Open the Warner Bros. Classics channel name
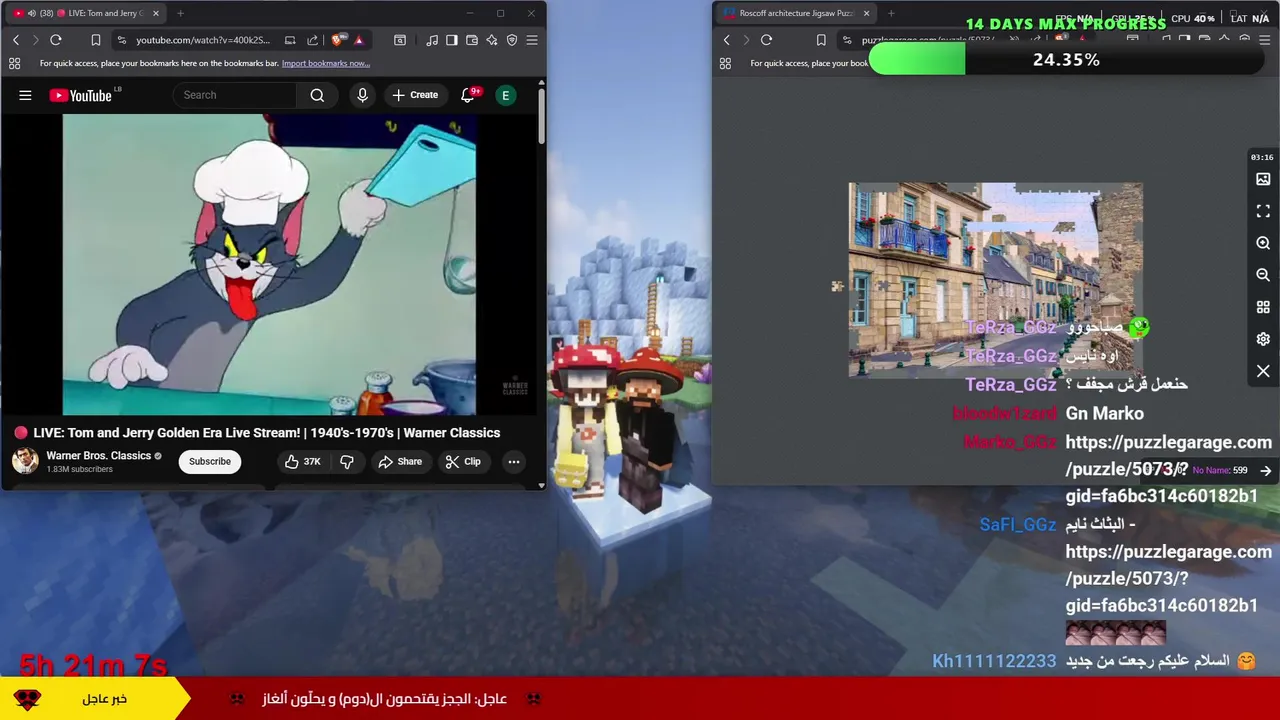 (99, 455)
